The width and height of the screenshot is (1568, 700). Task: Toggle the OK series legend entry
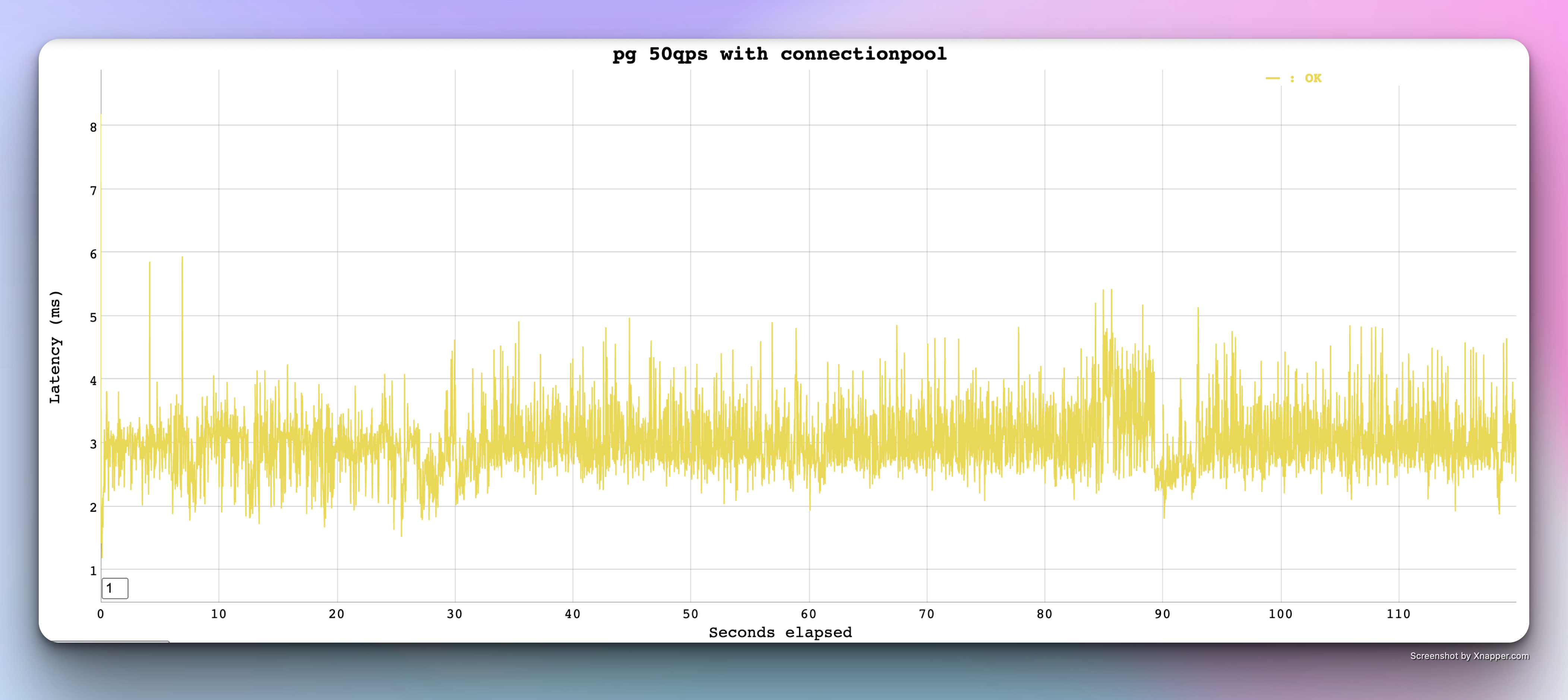coord(1293,79)
